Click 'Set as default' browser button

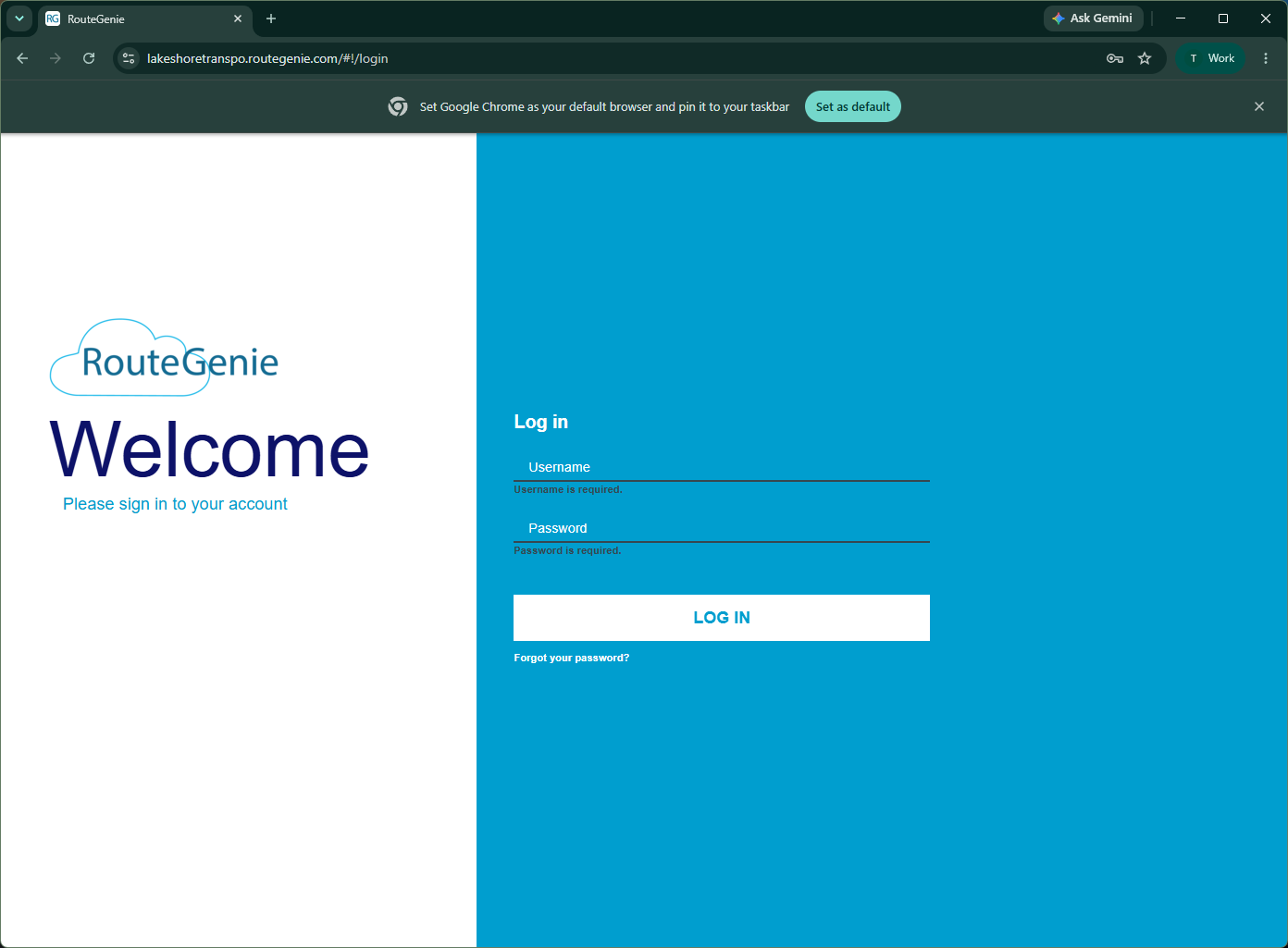pyautogui.click(x=853, y=106)
